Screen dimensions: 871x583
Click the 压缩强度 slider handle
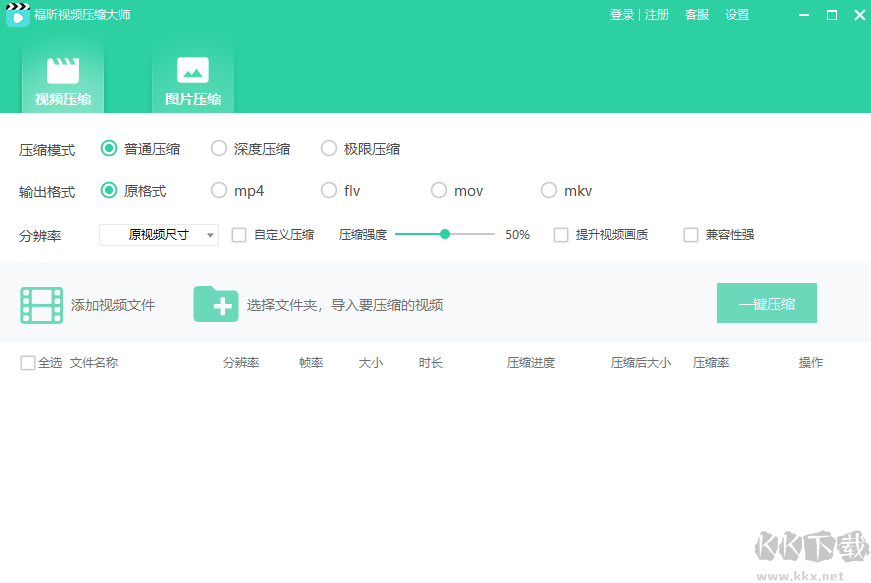point(445,234)
